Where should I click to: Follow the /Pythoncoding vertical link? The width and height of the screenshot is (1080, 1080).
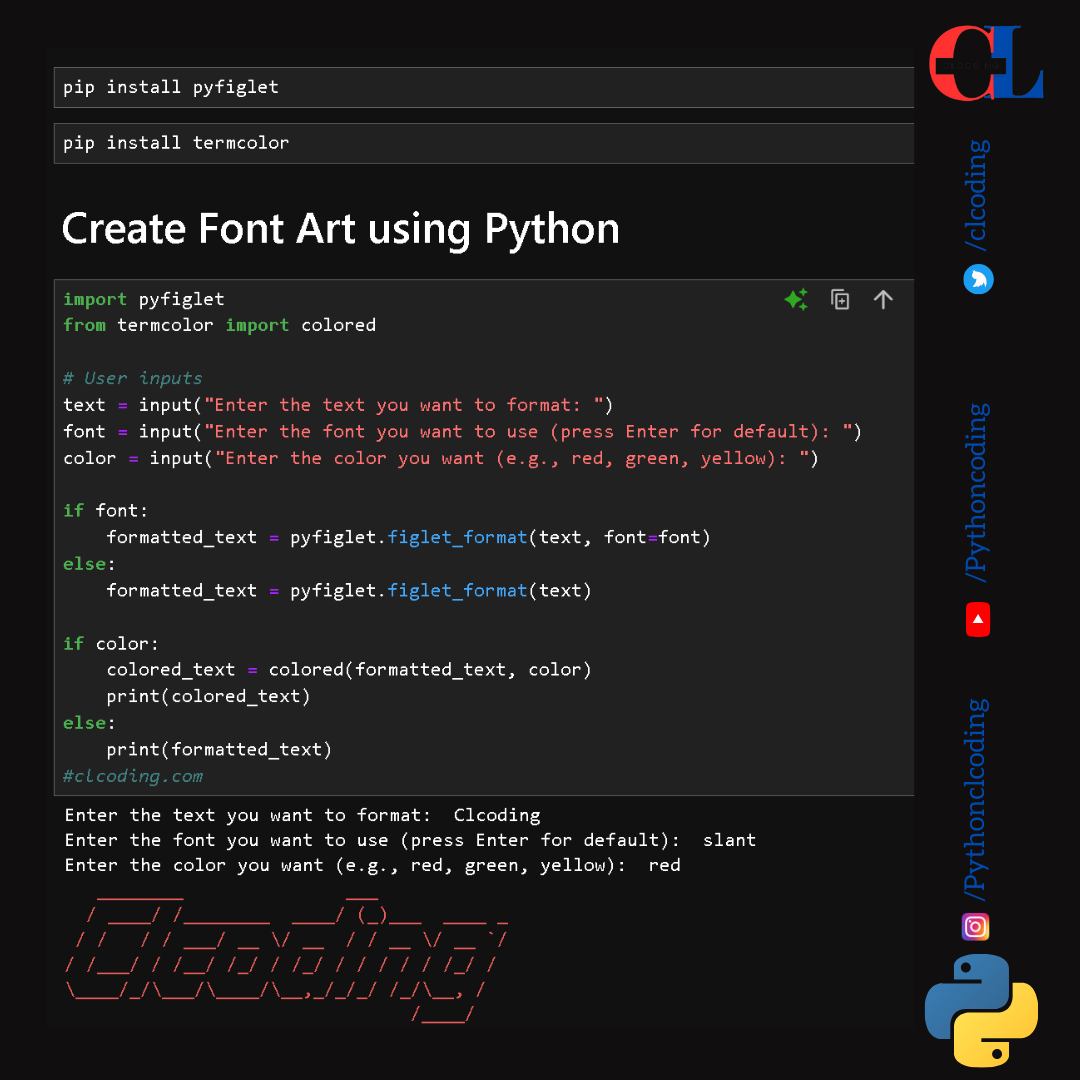(977, 493)
